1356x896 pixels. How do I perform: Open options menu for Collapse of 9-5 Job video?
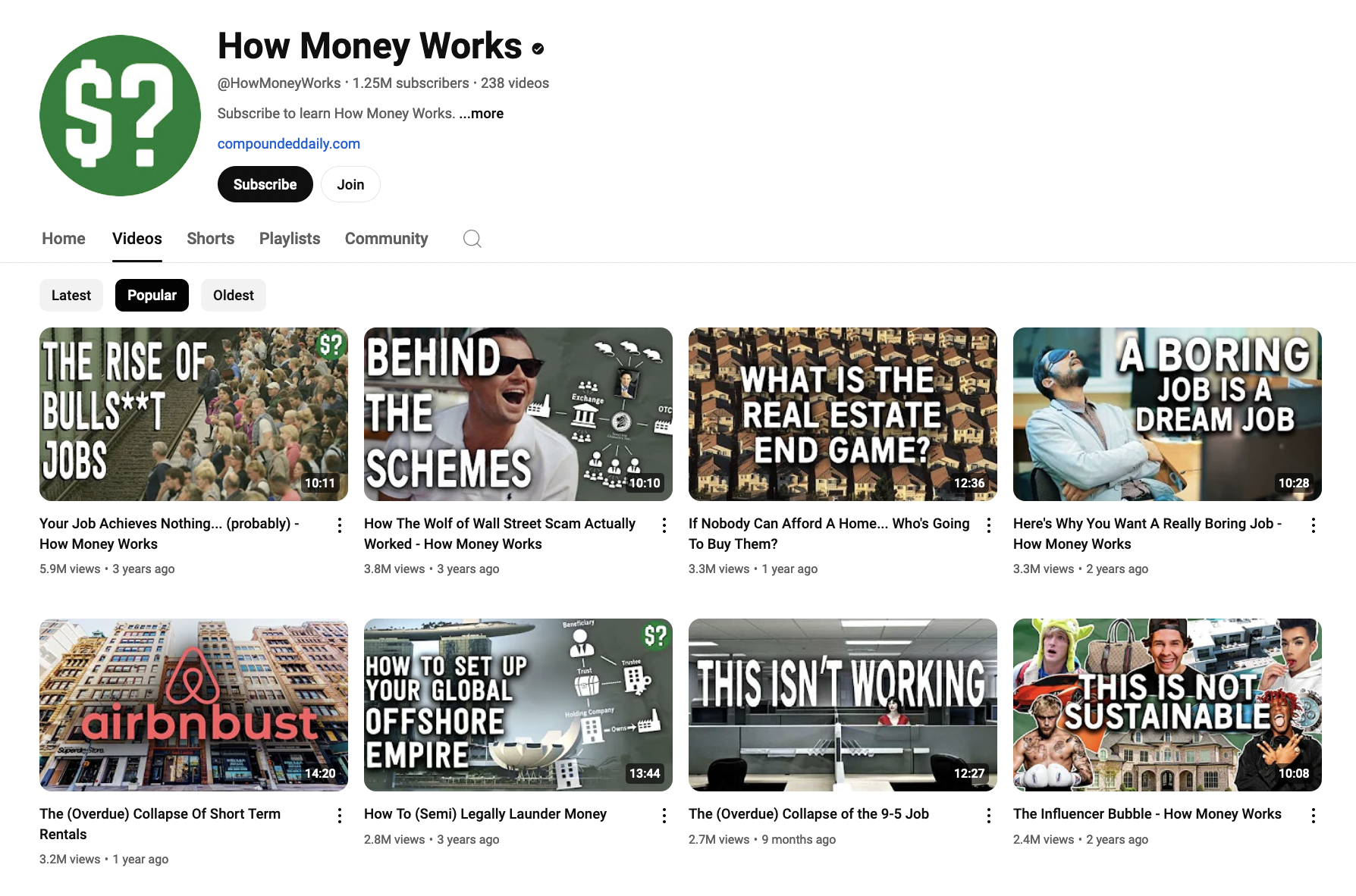[x=988, y=816]
